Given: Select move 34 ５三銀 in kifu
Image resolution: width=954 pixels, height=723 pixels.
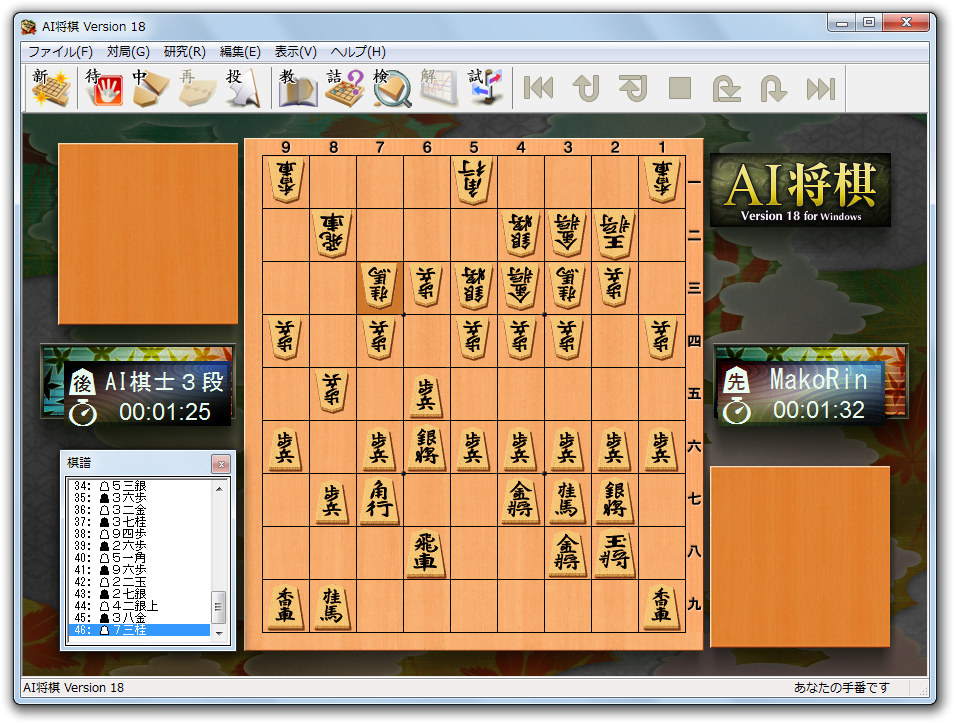Looking at the screenshot, I should (x=140, y=486).
